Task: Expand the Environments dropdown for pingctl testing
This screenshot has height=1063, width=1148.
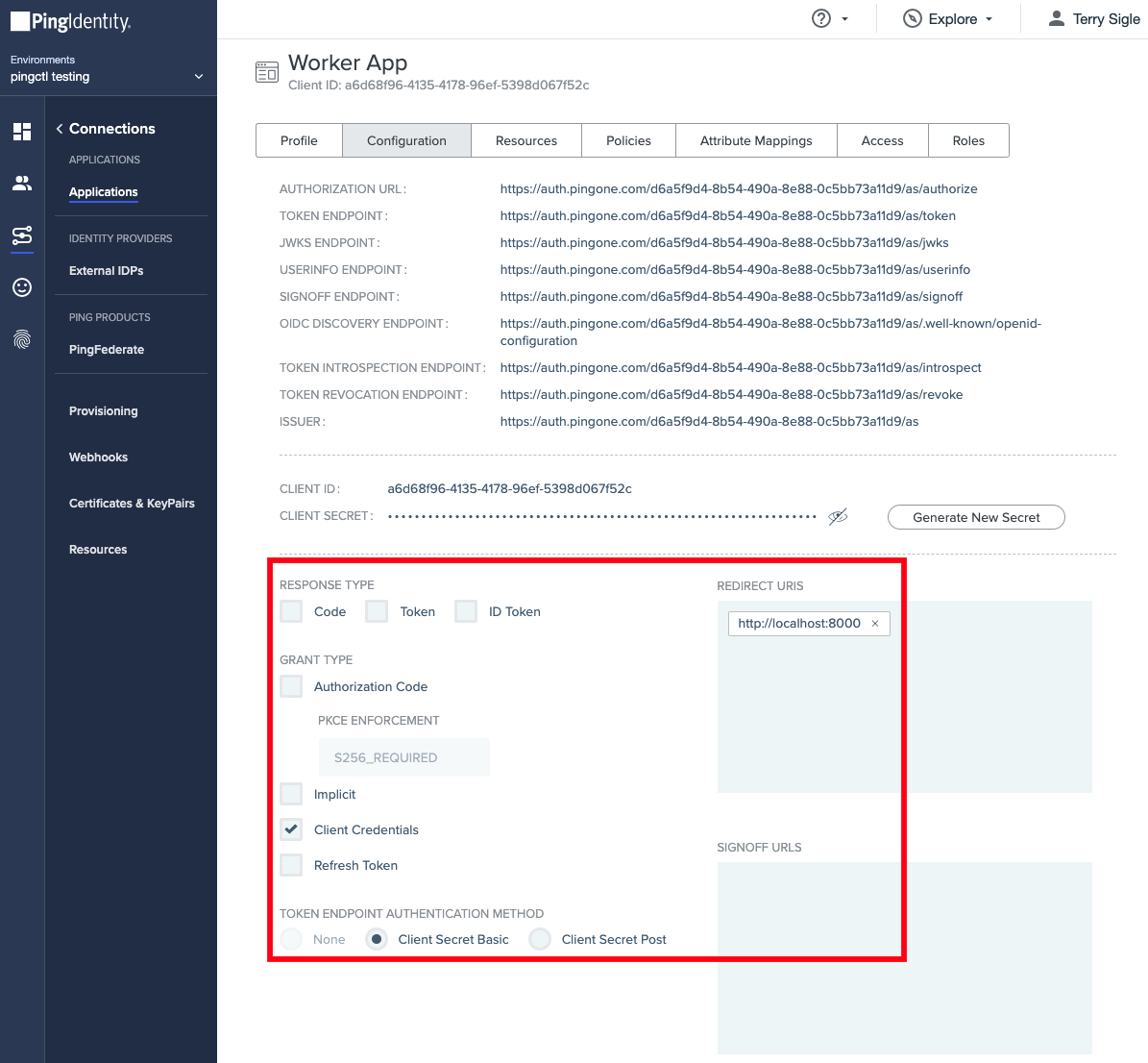Action: tap(199, 76)
